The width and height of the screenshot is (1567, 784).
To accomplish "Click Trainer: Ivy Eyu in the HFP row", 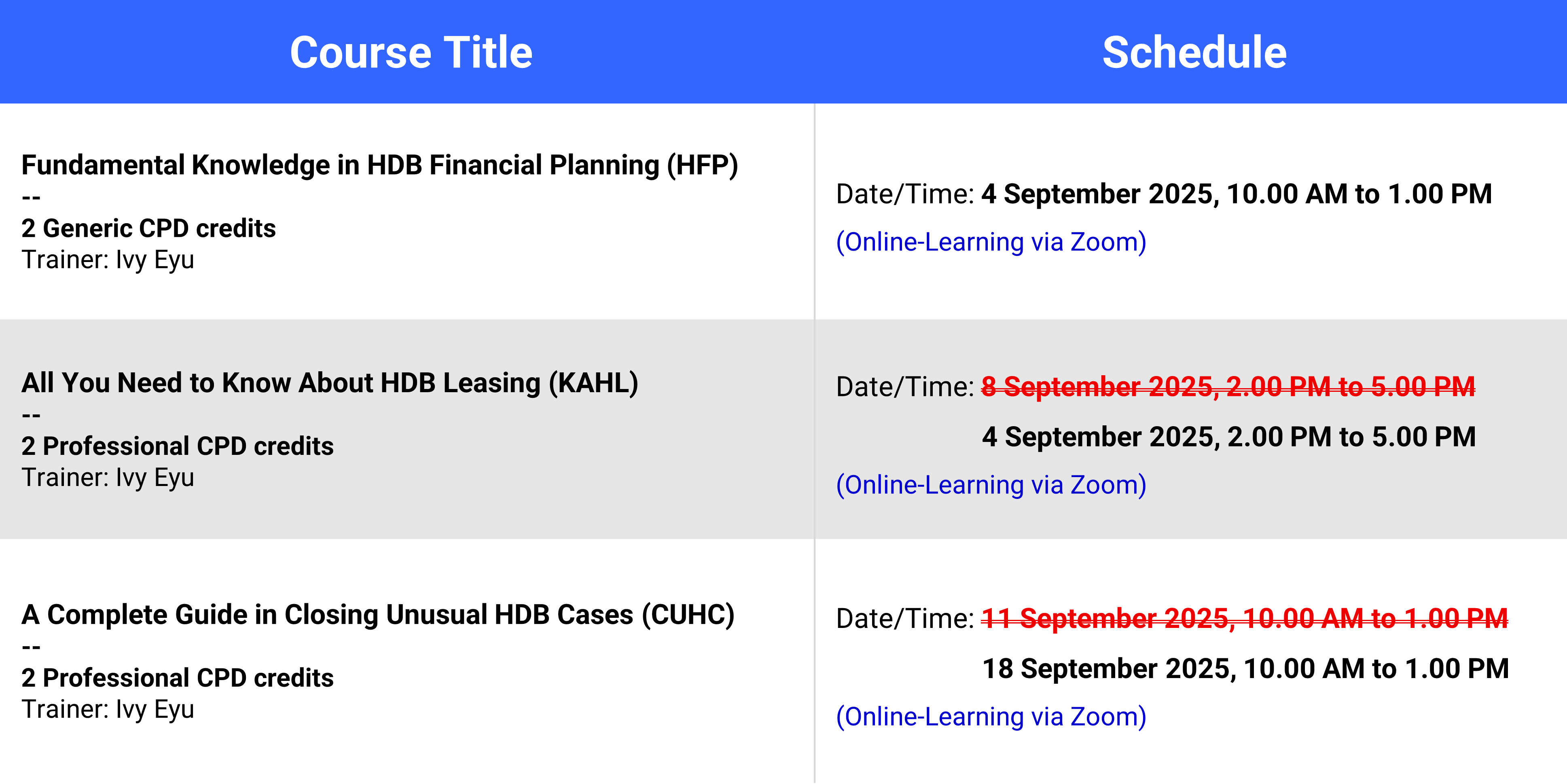I will [x=108, y=260].
